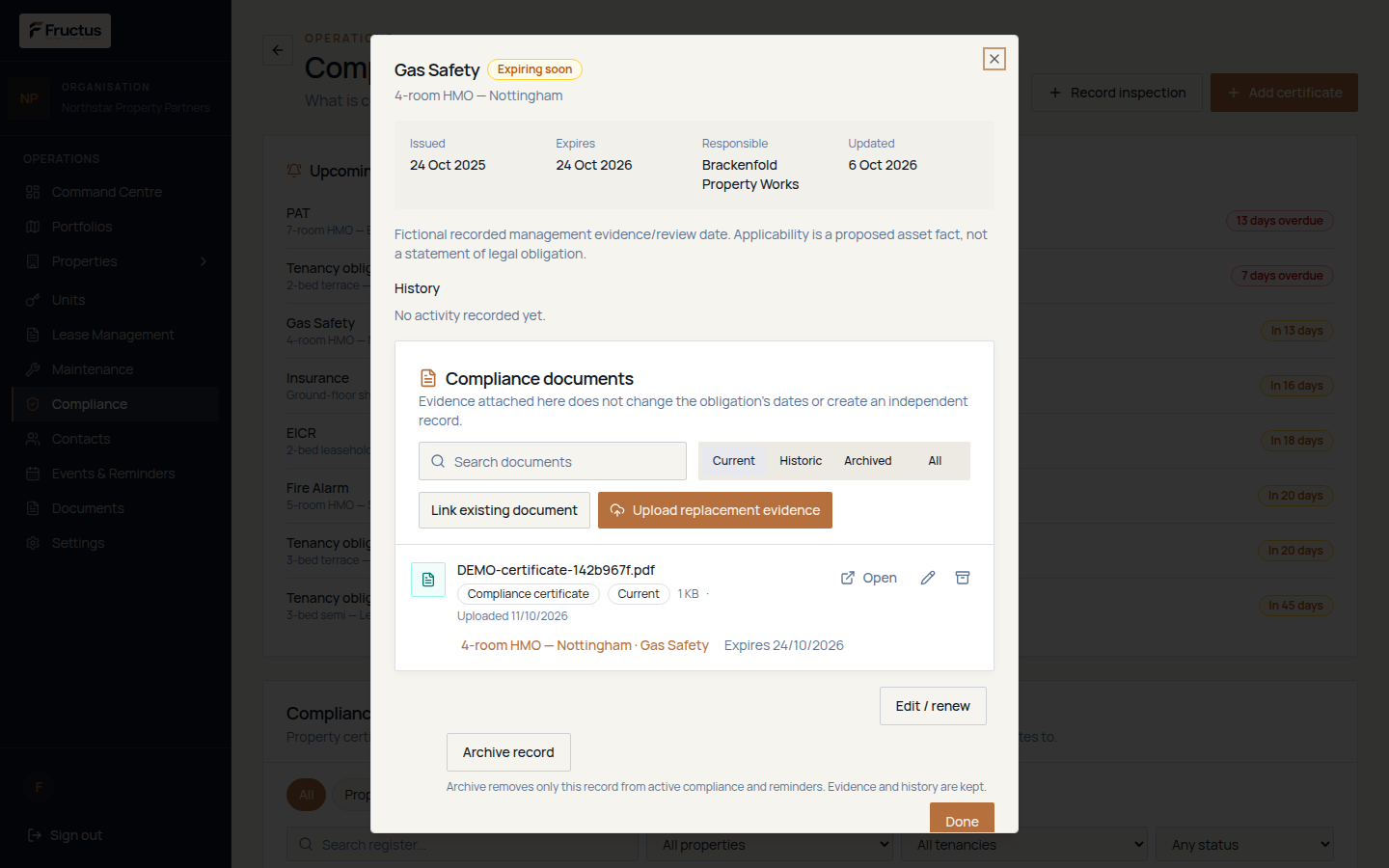The height and width of the screenshot is (868, 1389).
Task: Click the Sign out icon
Action: pyautogui.click(x=35, y=835)
